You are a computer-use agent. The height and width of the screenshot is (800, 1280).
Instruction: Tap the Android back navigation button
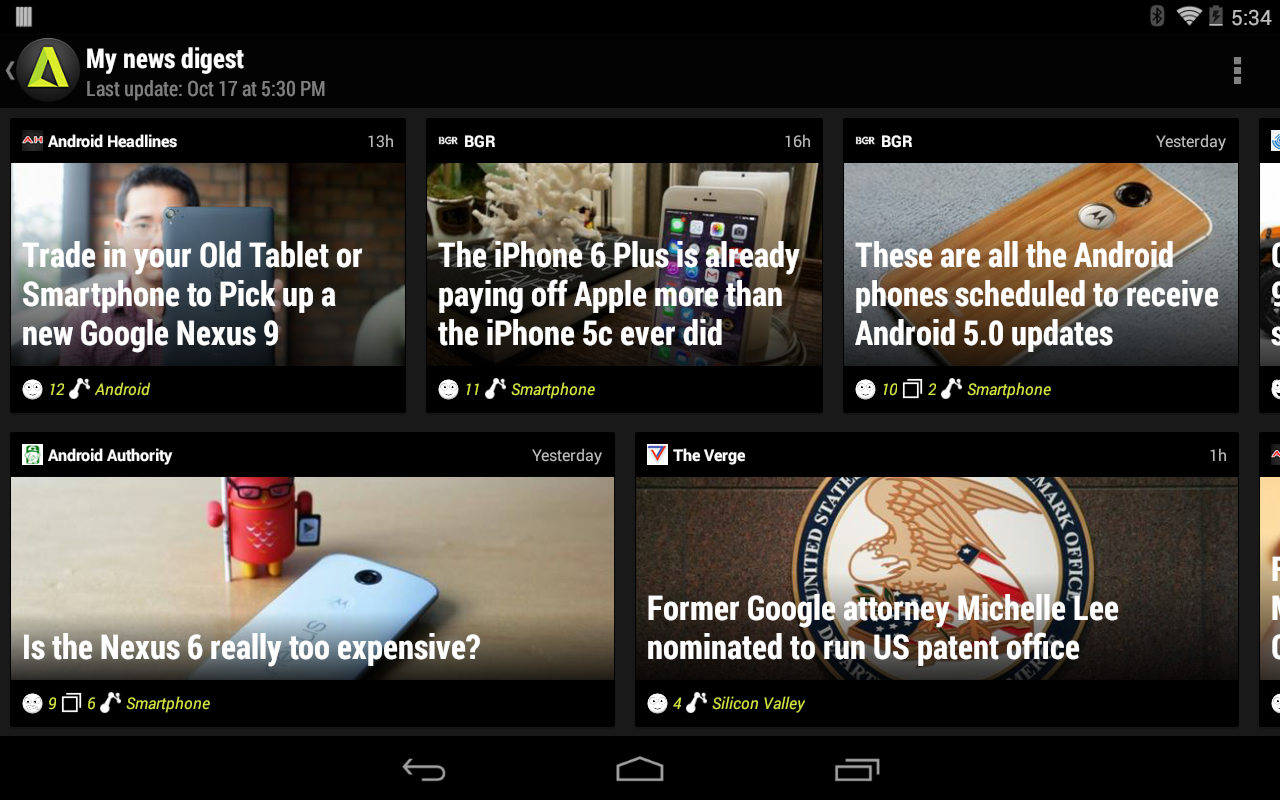coord(424,769)
